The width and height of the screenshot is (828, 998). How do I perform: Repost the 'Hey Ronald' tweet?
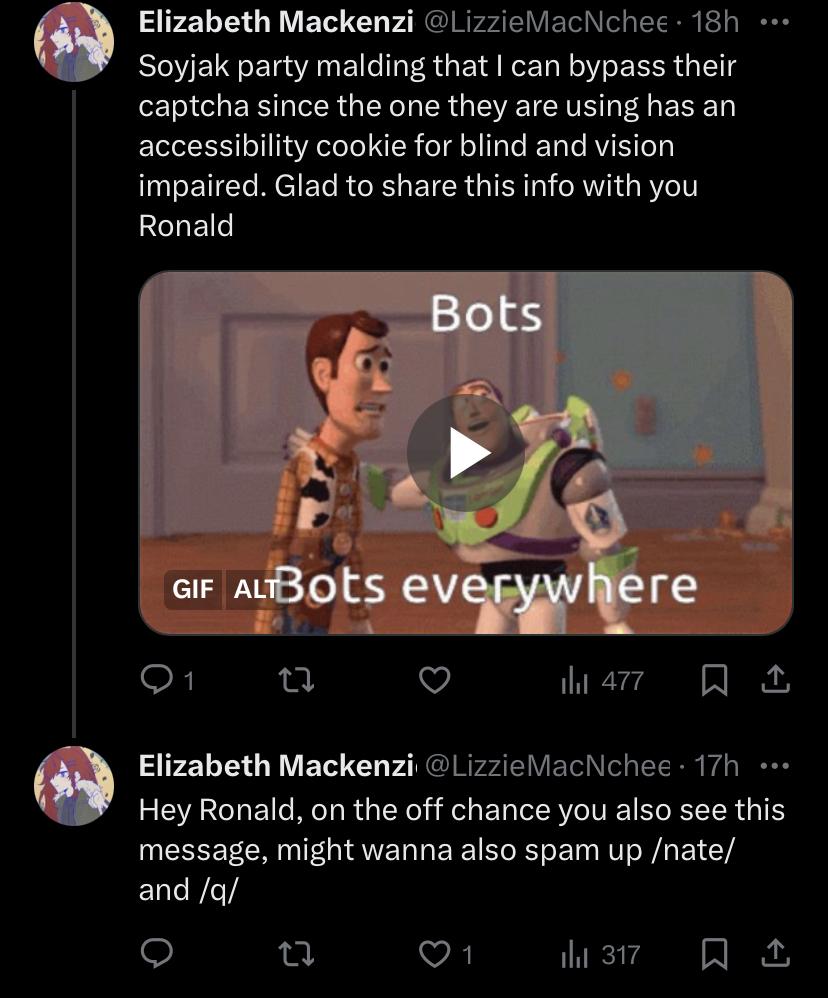(295, 955)
